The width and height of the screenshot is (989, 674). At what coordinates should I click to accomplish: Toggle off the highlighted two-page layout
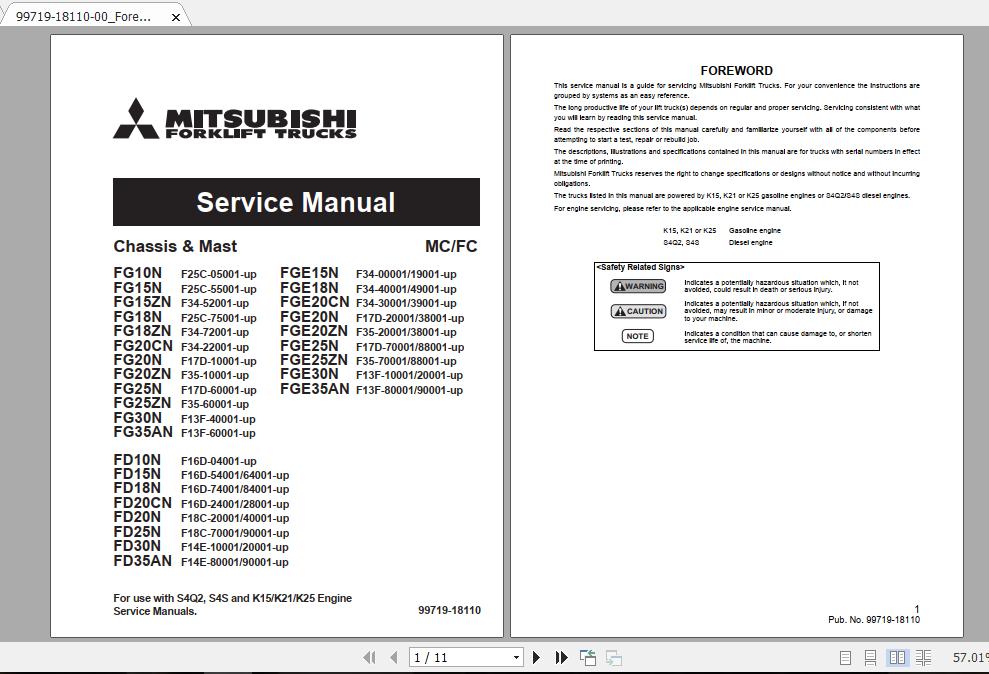897,658
